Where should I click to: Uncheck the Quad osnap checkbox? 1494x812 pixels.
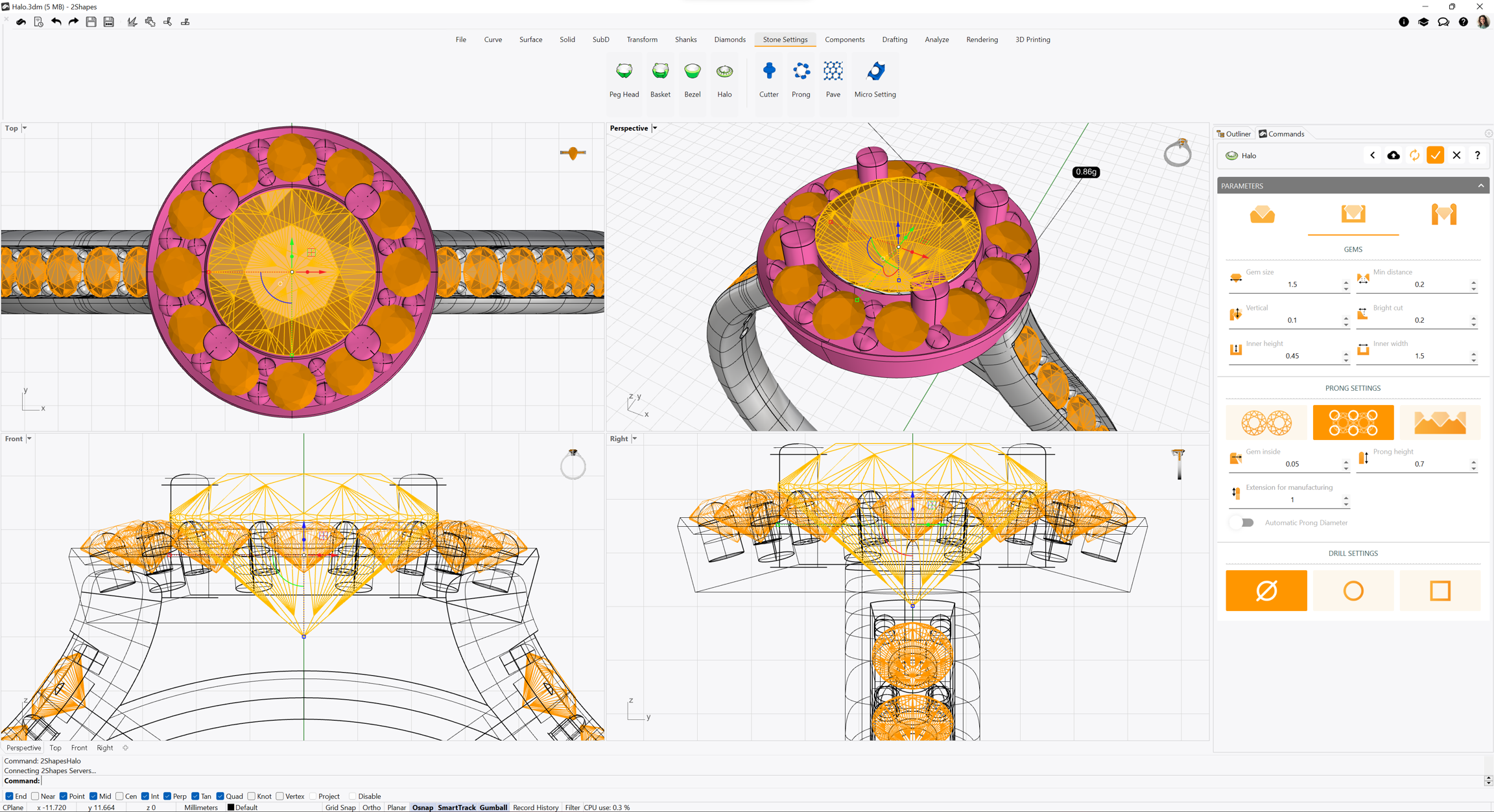point(220,796)
